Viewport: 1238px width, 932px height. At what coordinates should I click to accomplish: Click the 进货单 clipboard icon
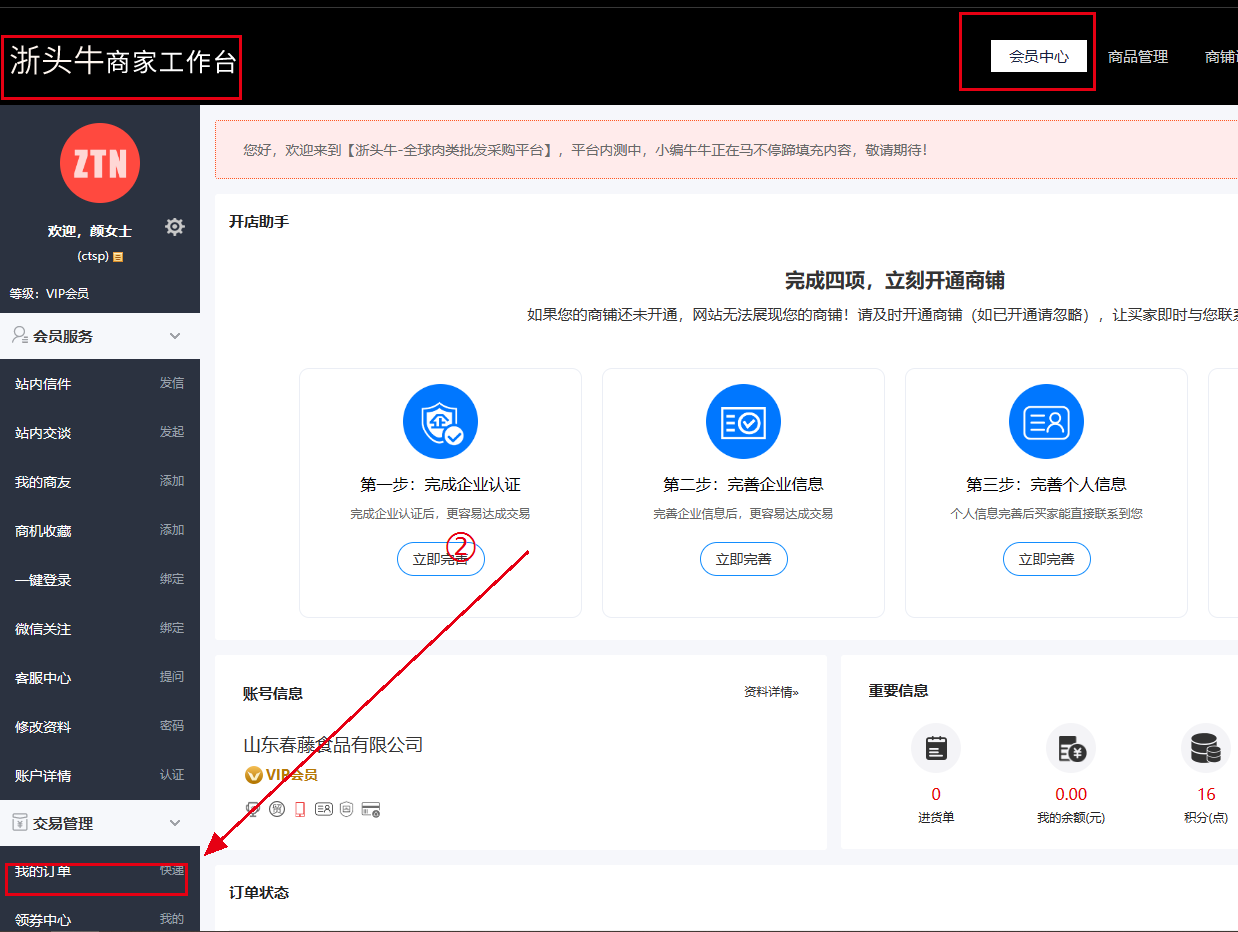point(936,748)
